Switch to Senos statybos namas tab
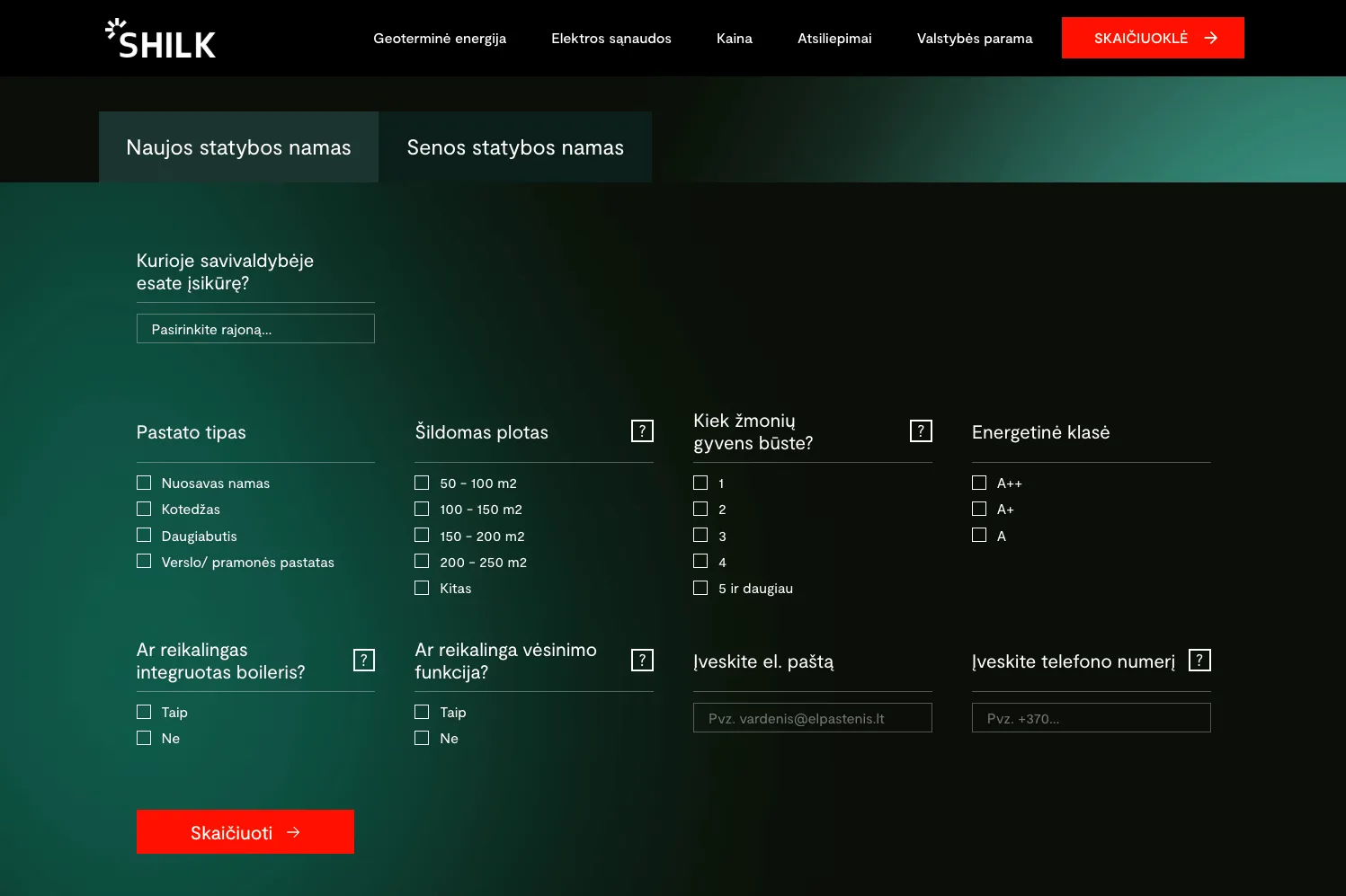Viewport: 1346px width, 896px height. (515, 147)
